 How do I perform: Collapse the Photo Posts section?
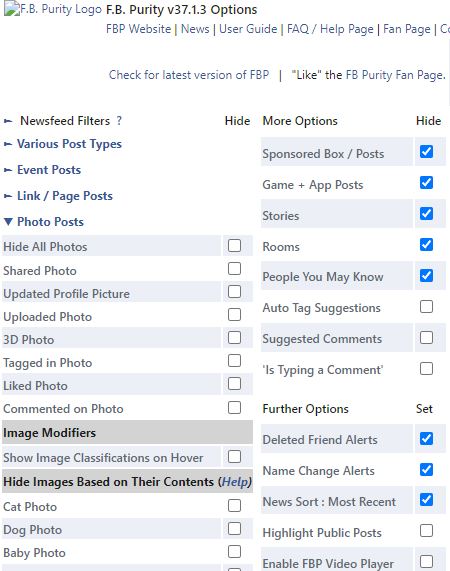coord(50,222)
